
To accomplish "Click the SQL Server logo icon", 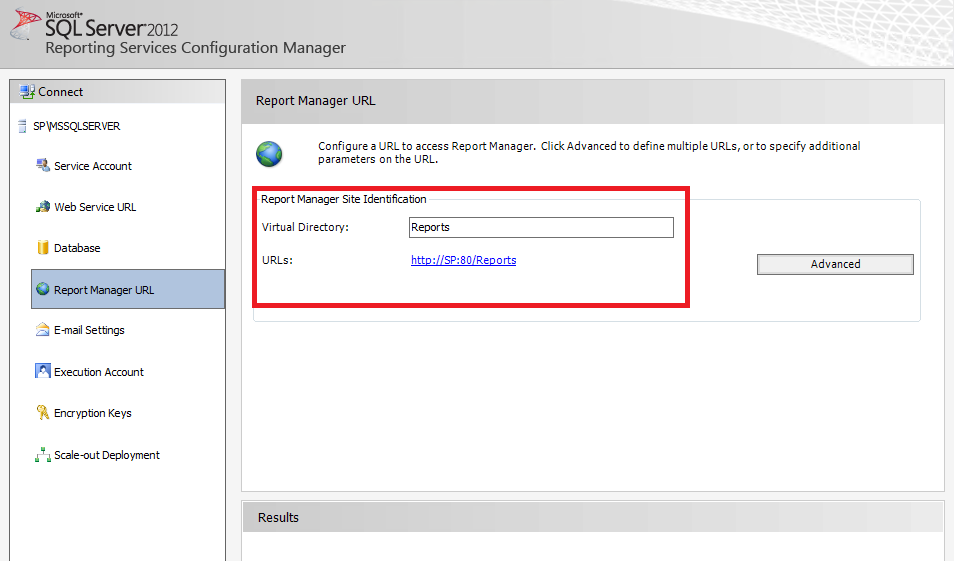I will [x=26, y=24].
